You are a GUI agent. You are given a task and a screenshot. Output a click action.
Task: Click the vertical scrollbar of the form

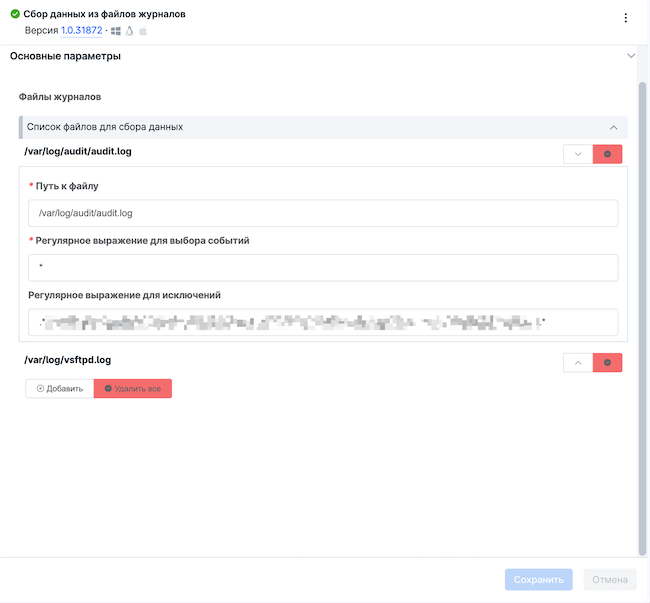642,300
